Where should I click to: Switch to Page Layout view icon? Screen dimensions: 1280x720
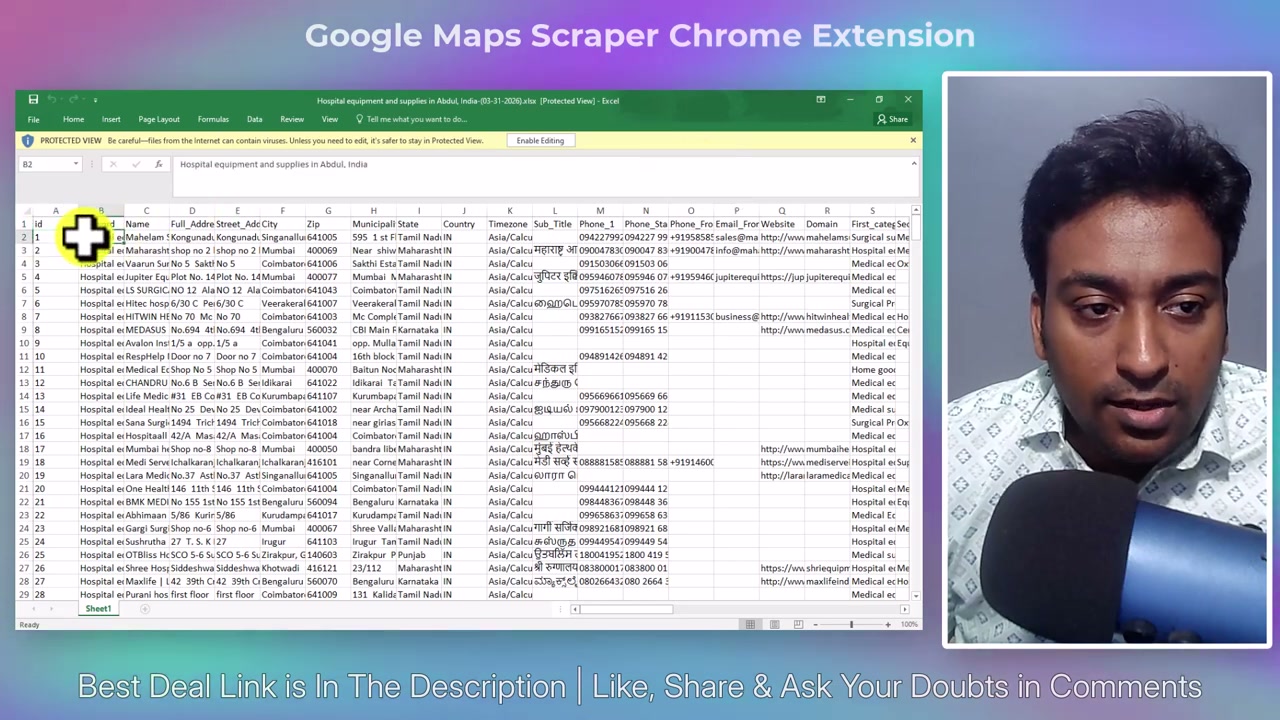tap(774, 625)
